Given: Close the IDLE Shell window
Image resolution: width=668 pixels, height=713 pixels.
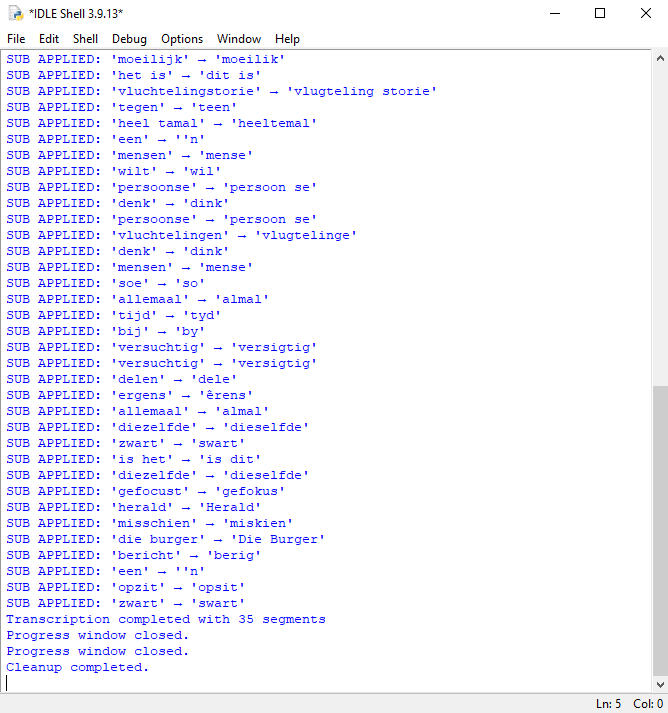Looking at the screenshot, I should point(645,13).
